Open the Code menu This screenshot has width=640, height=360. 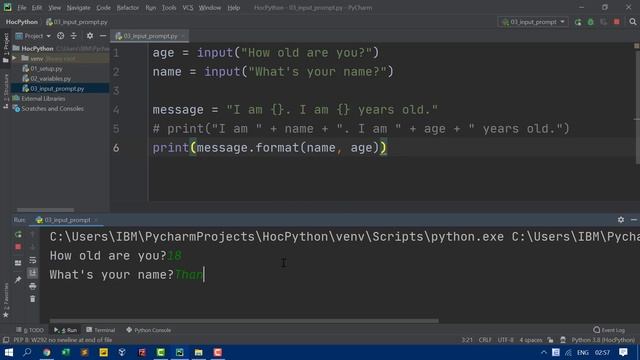point(103,8)
